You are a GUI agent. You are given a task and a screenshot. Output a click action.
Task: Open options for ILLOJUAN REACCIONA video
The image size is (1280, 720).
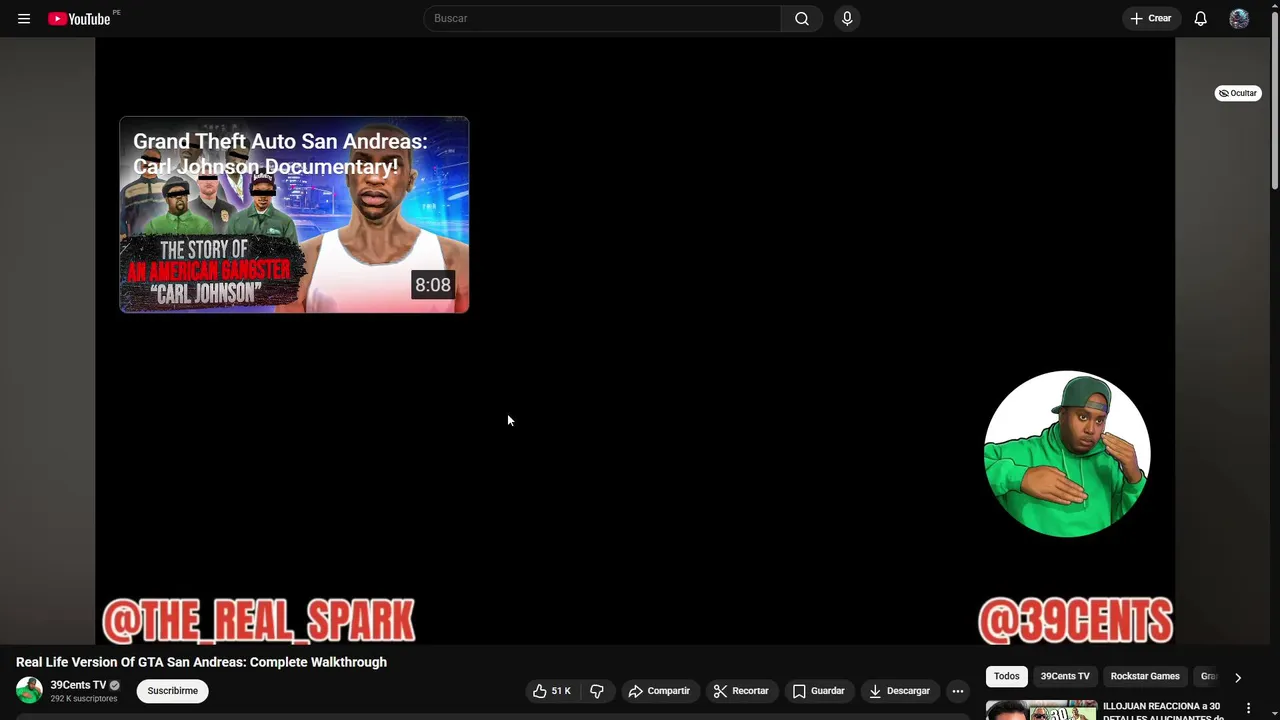click(x=1248, y=708)
